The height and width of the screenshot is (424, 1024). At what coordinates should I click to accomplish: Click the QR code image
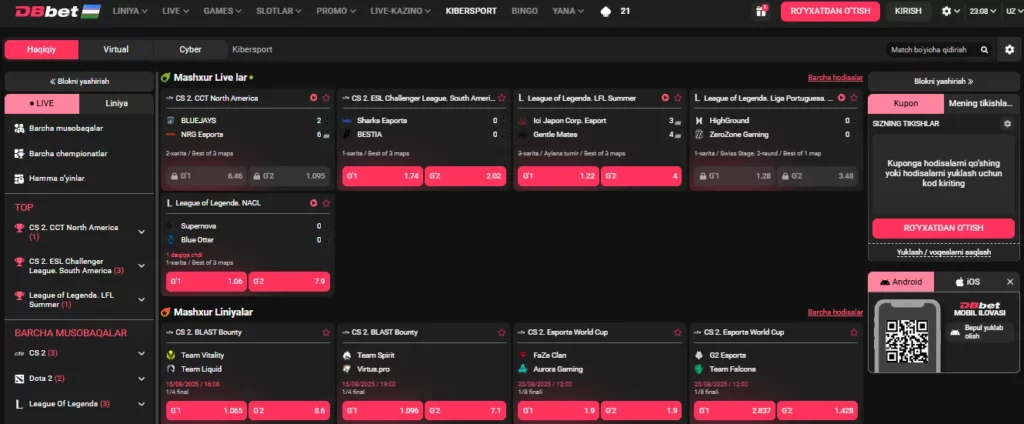click(906, 341)
